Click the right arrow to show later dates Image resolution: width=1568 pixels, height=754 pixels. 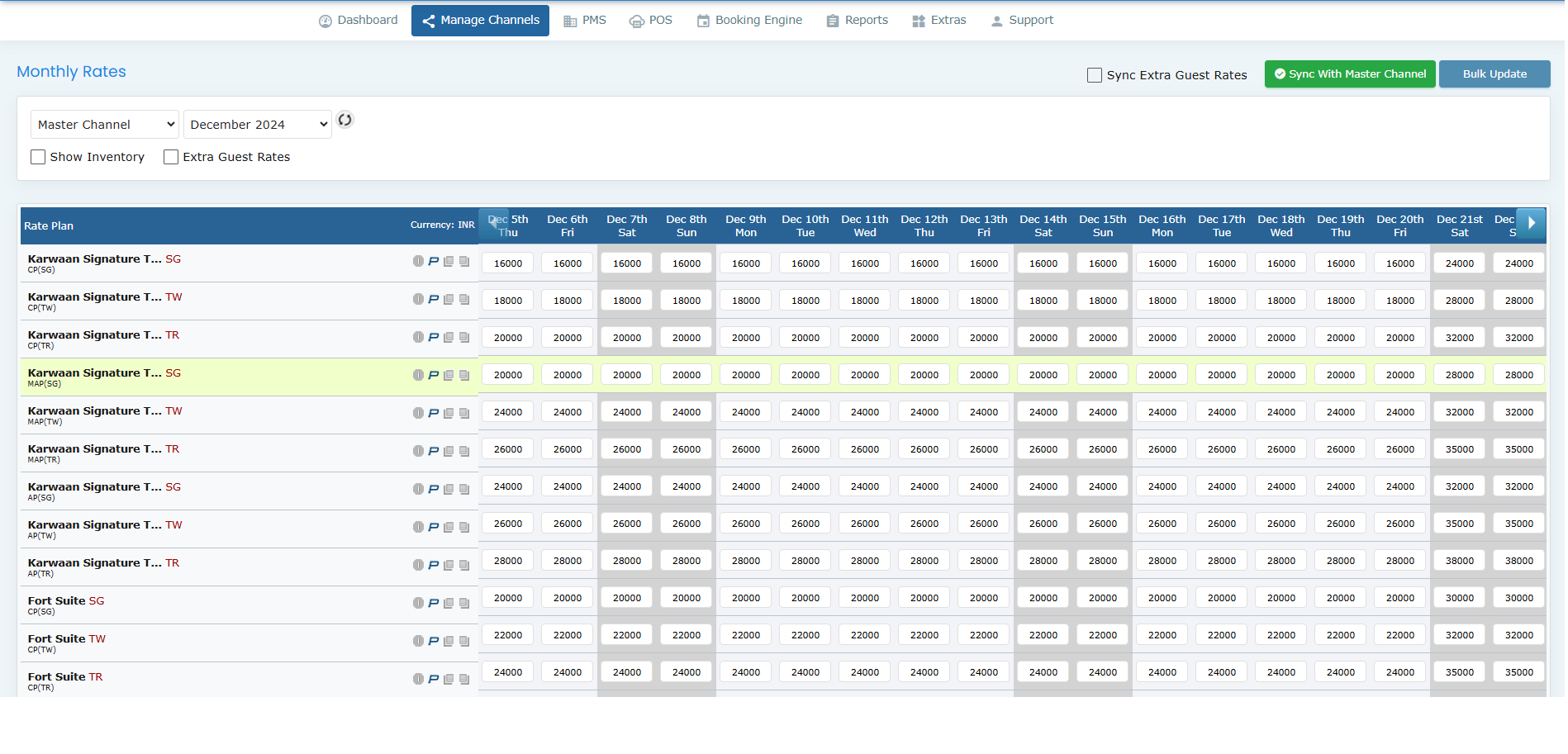tap(1532, 225)
